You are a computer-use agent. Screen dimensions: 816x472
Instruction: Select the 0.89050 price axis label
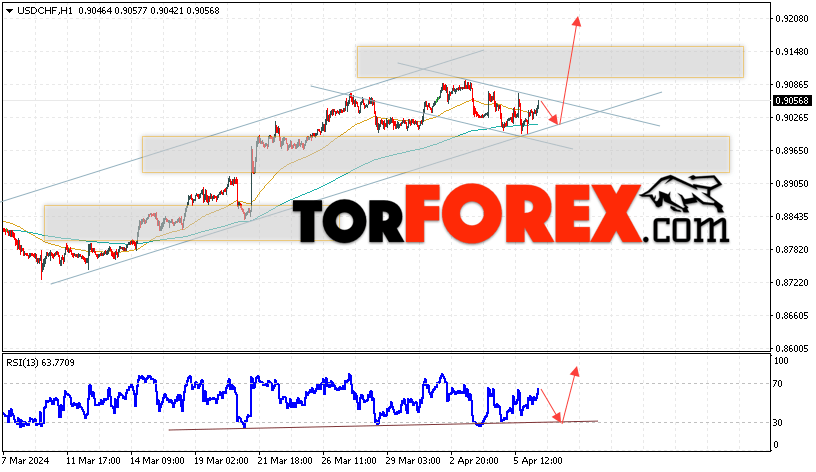pos(792,184)
